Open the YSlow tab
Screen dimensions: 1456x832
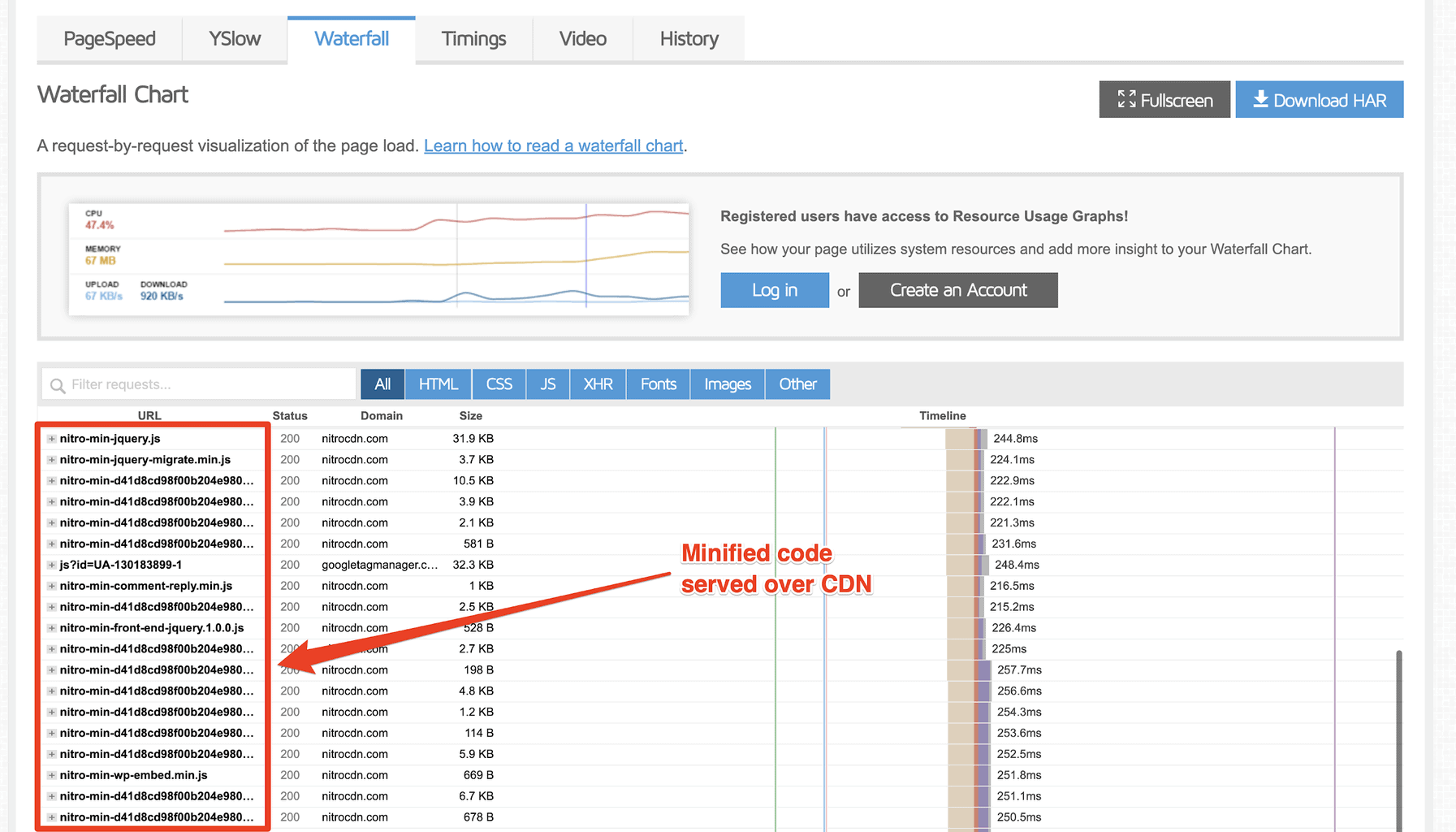[235, 39]
